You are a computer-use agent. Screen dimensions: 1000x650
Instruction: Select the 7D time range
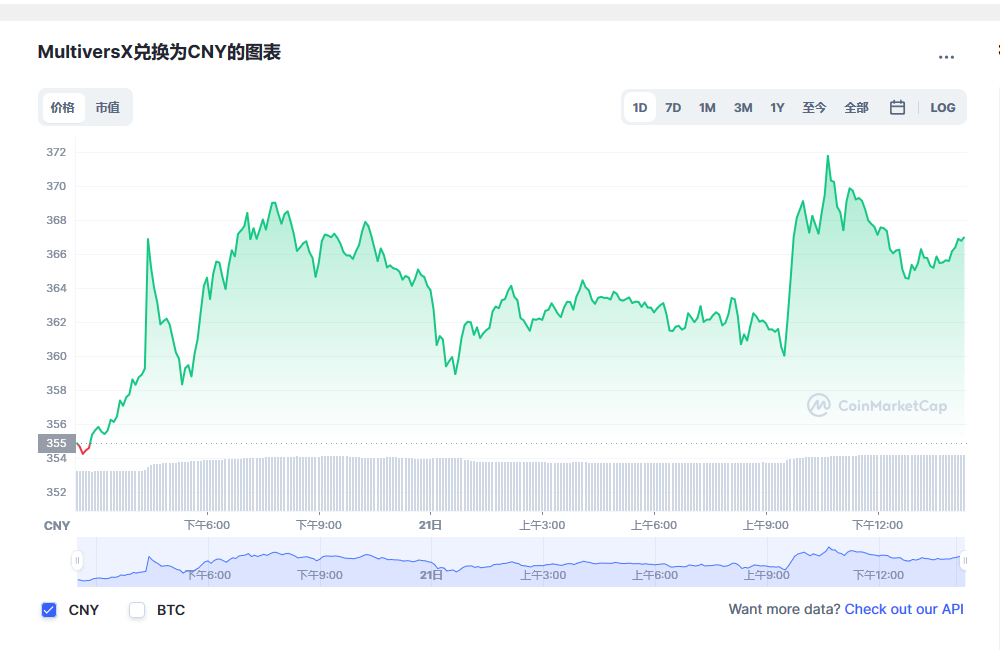(x=673, y=107)
